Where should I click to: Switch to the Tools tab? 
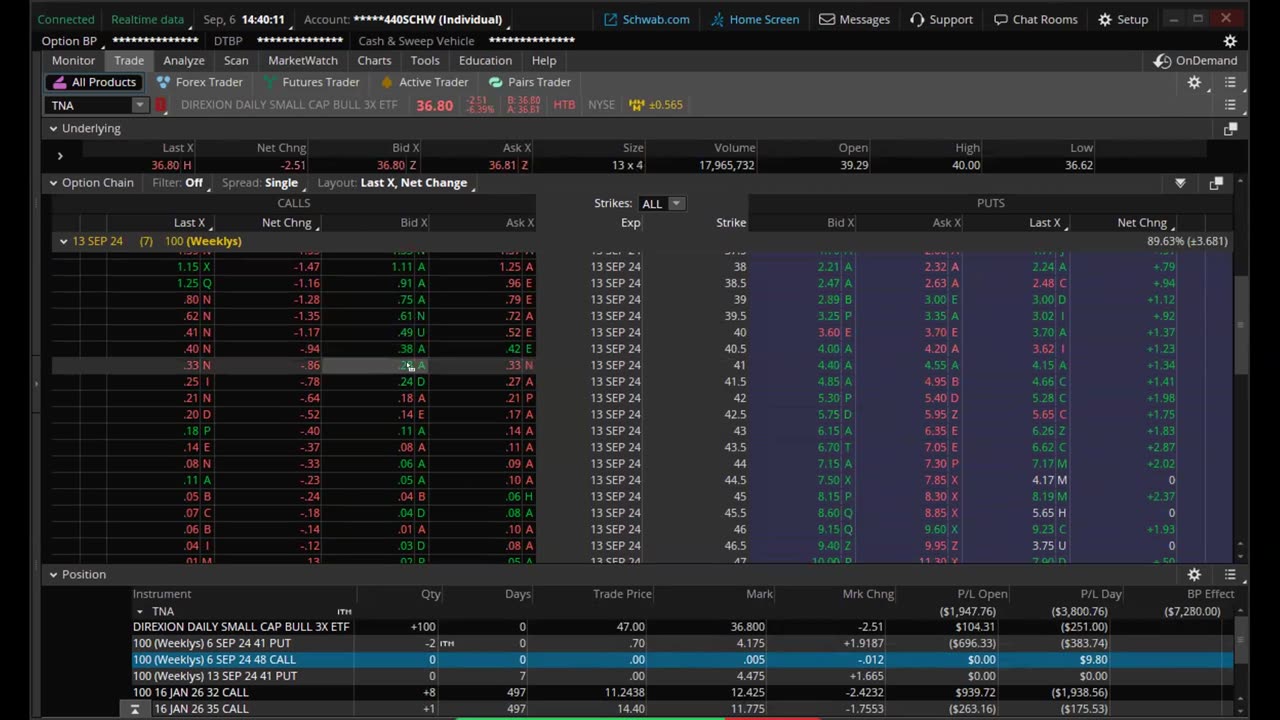425,60
